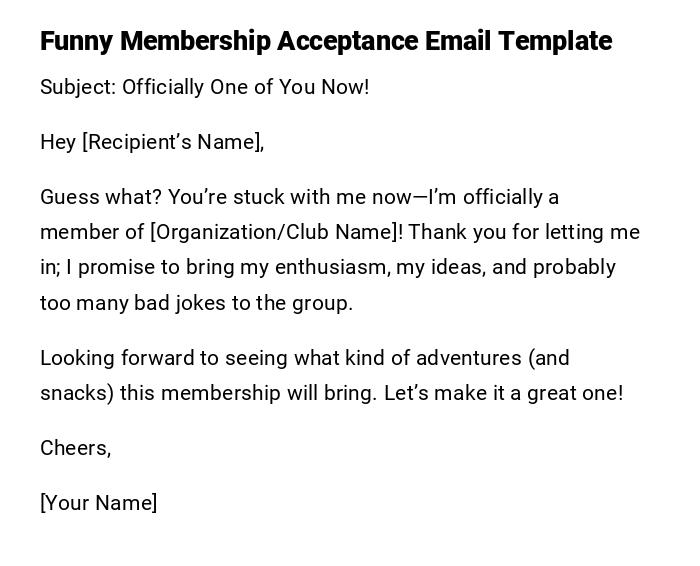Click the word 'Hey' in the greeting
This screenshot has width=700, height=566.
pyautogui.click(x=58, y=142)
